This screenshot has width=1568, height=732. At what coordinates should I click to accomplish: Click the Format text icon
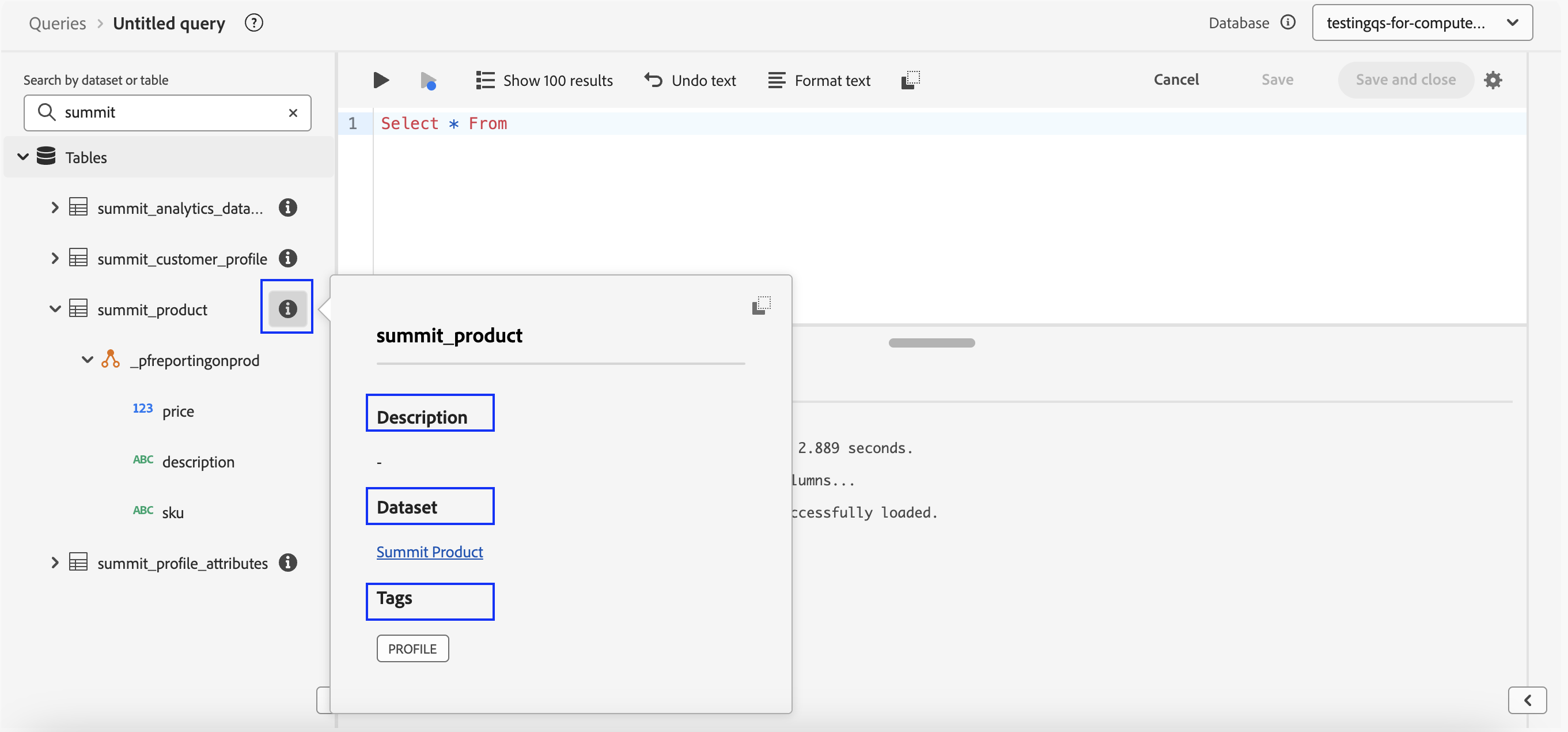775,80
